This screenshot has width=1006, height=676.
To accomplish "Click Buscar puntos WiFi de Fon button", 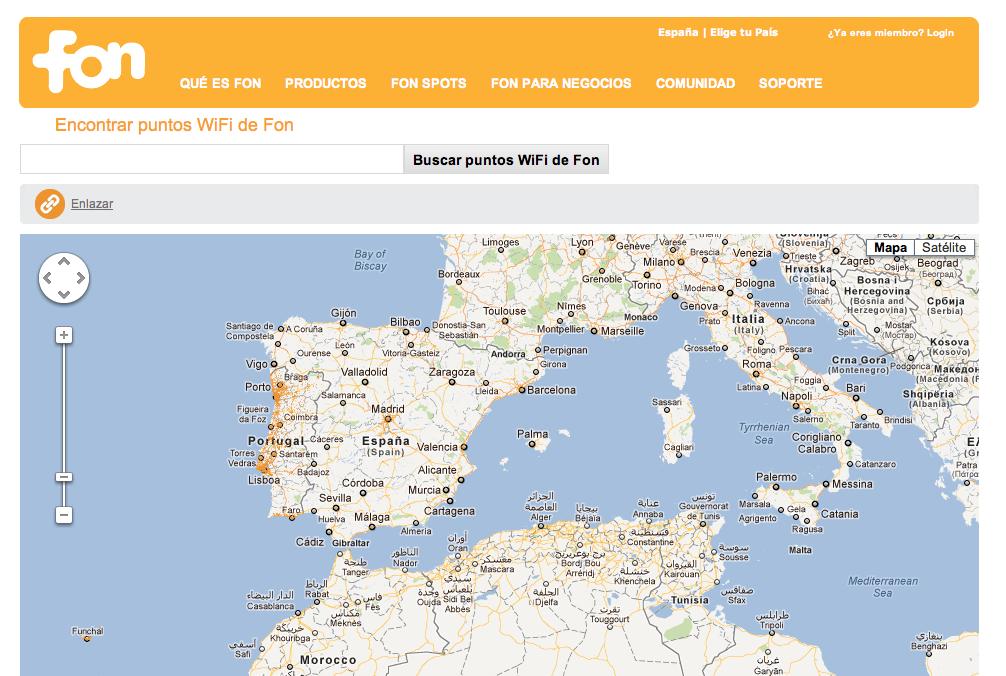I will click(506, 160).
